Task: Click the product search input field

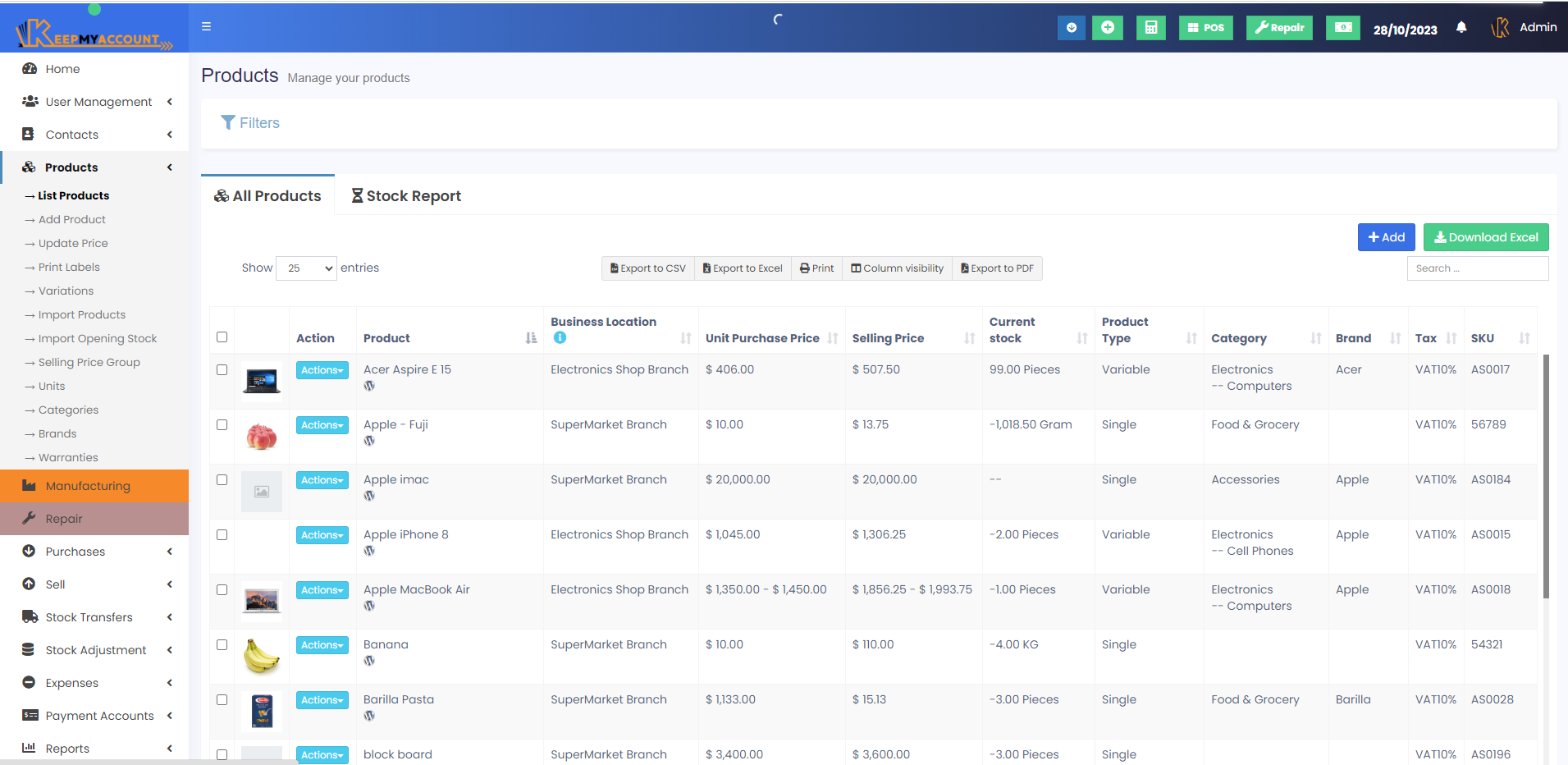Action: (x=1477, y=268)
